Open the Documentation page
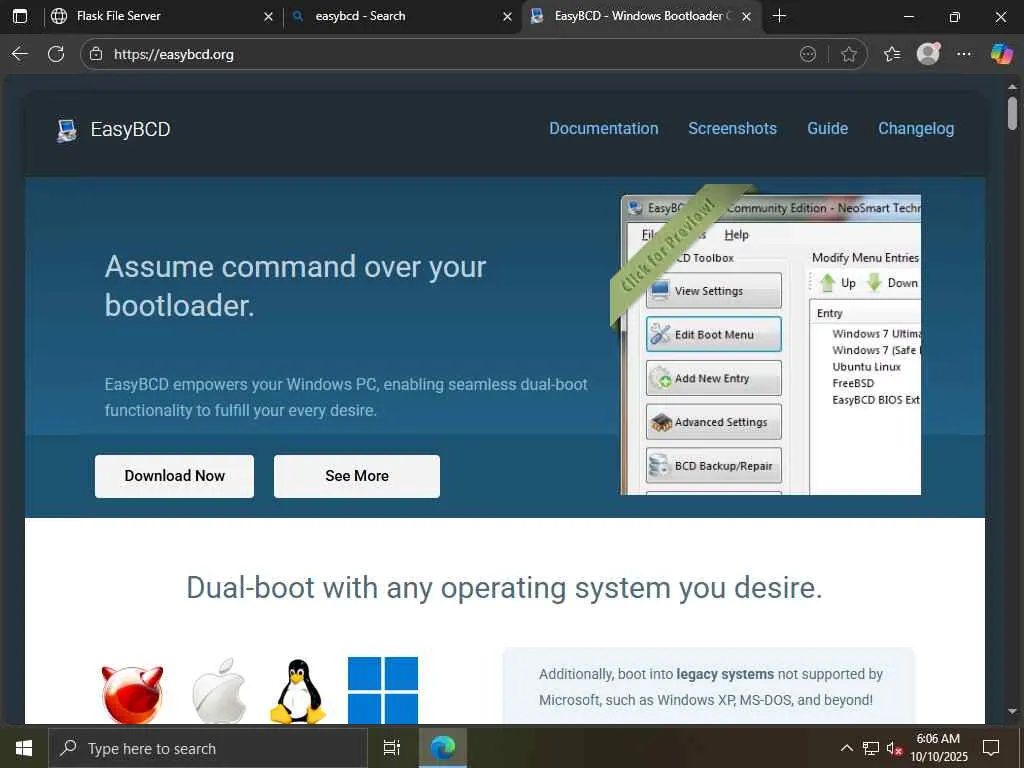 point(603,129)
